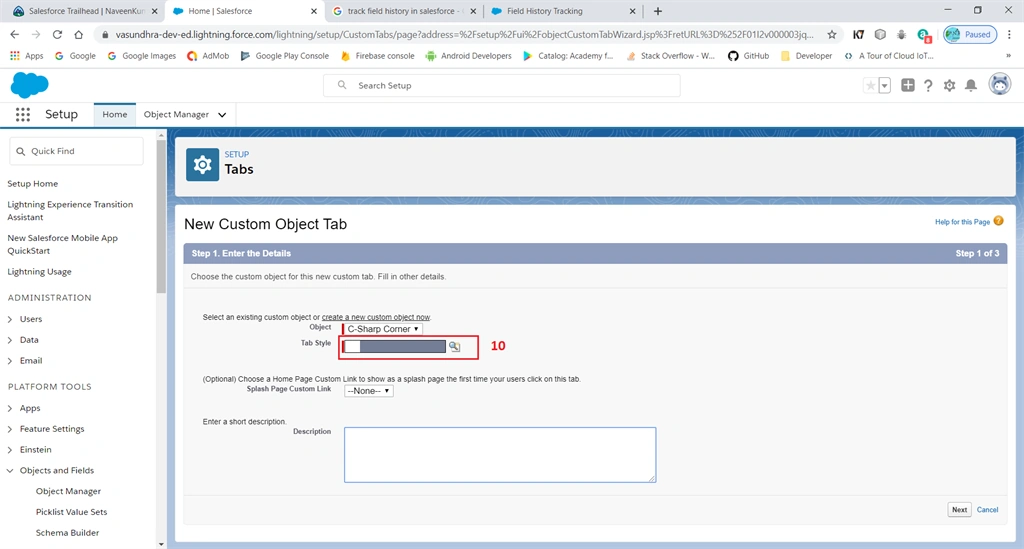This screenshot has width=1024, height=549.
Task: Go forward in browser history
Action: (36, 35)
